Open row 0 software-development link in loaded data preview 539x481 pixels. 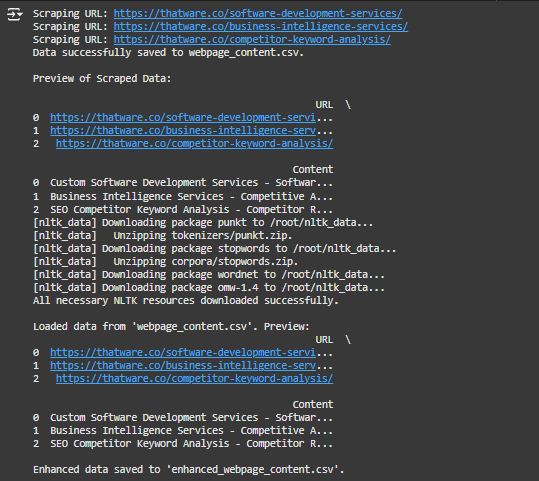(x=183, y=352)
